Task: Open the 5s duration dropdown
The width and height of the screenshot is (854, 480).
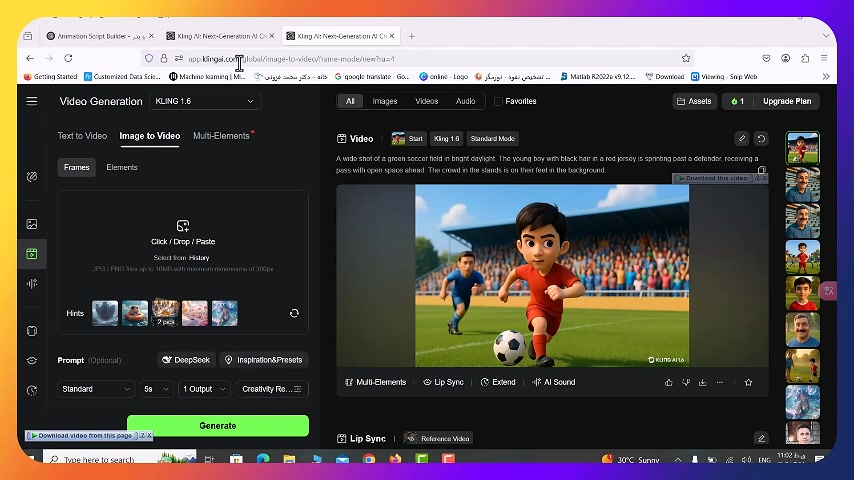Action: (x=156, y=389)
